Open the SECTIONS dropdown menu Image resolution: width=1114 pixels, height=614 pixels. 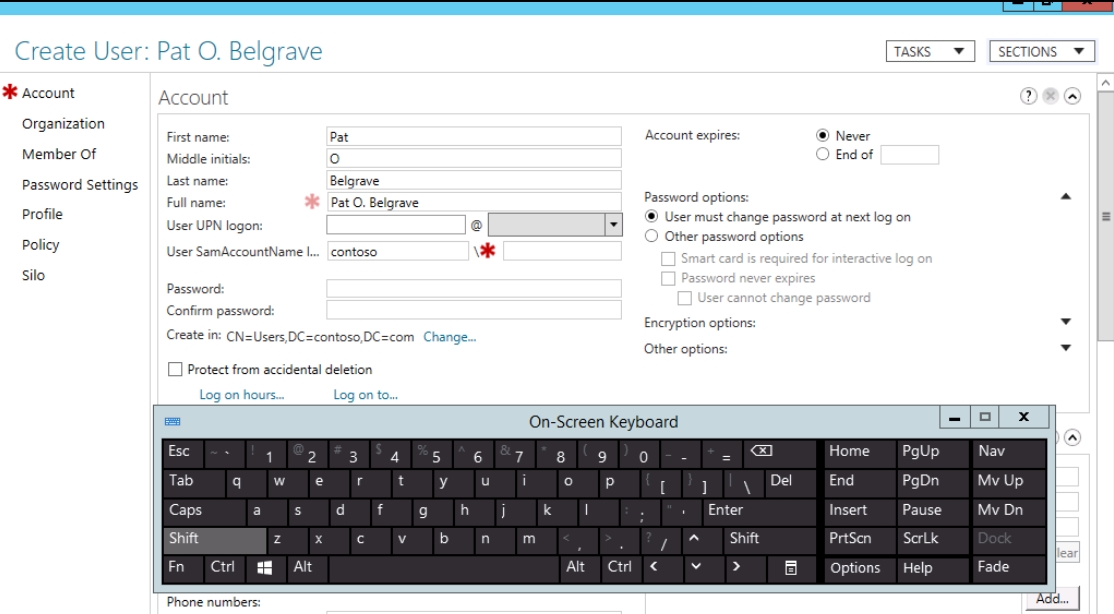coord(1041,52)
